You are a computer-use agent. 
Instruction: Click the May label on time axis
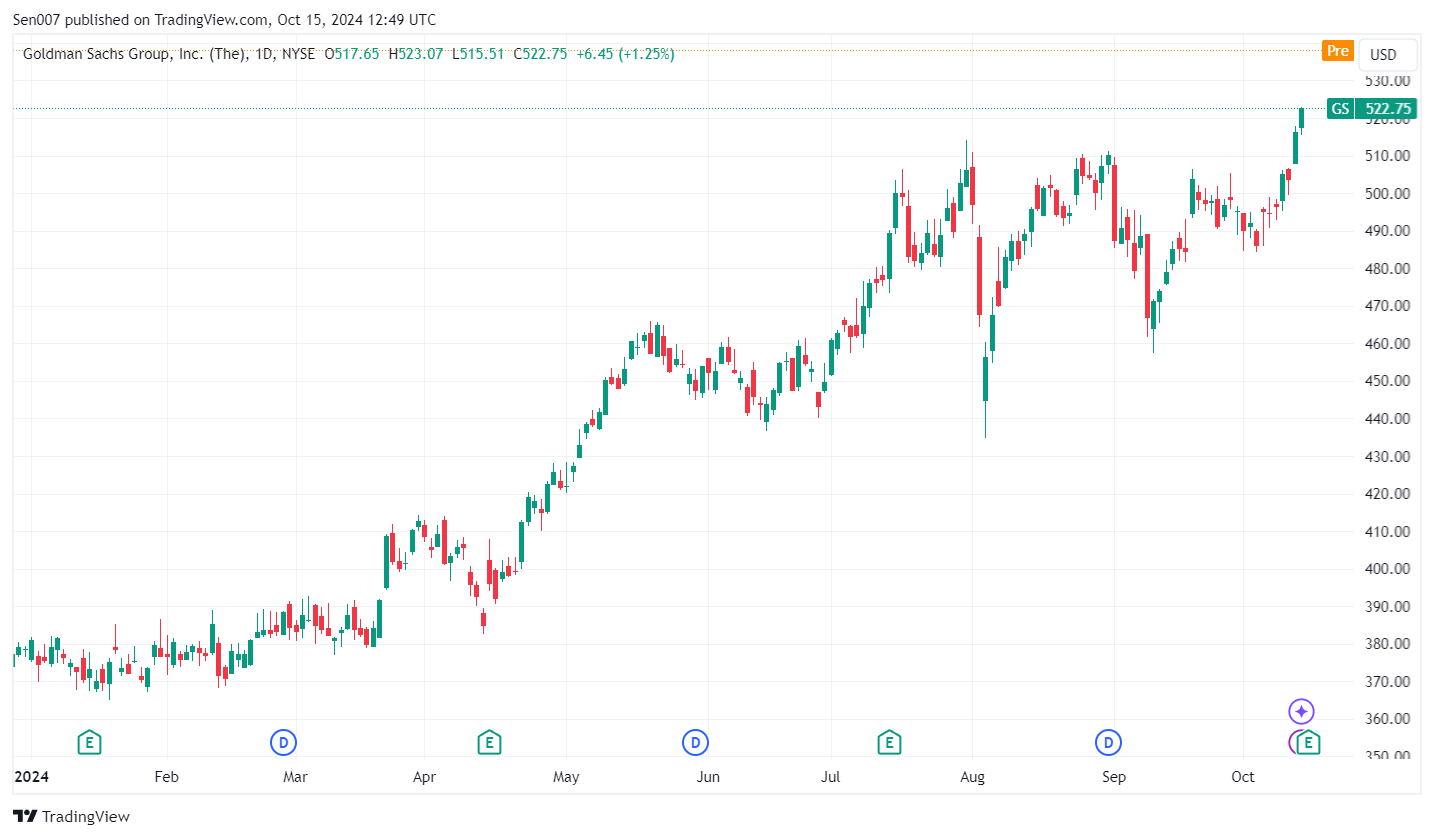[566, 777]
